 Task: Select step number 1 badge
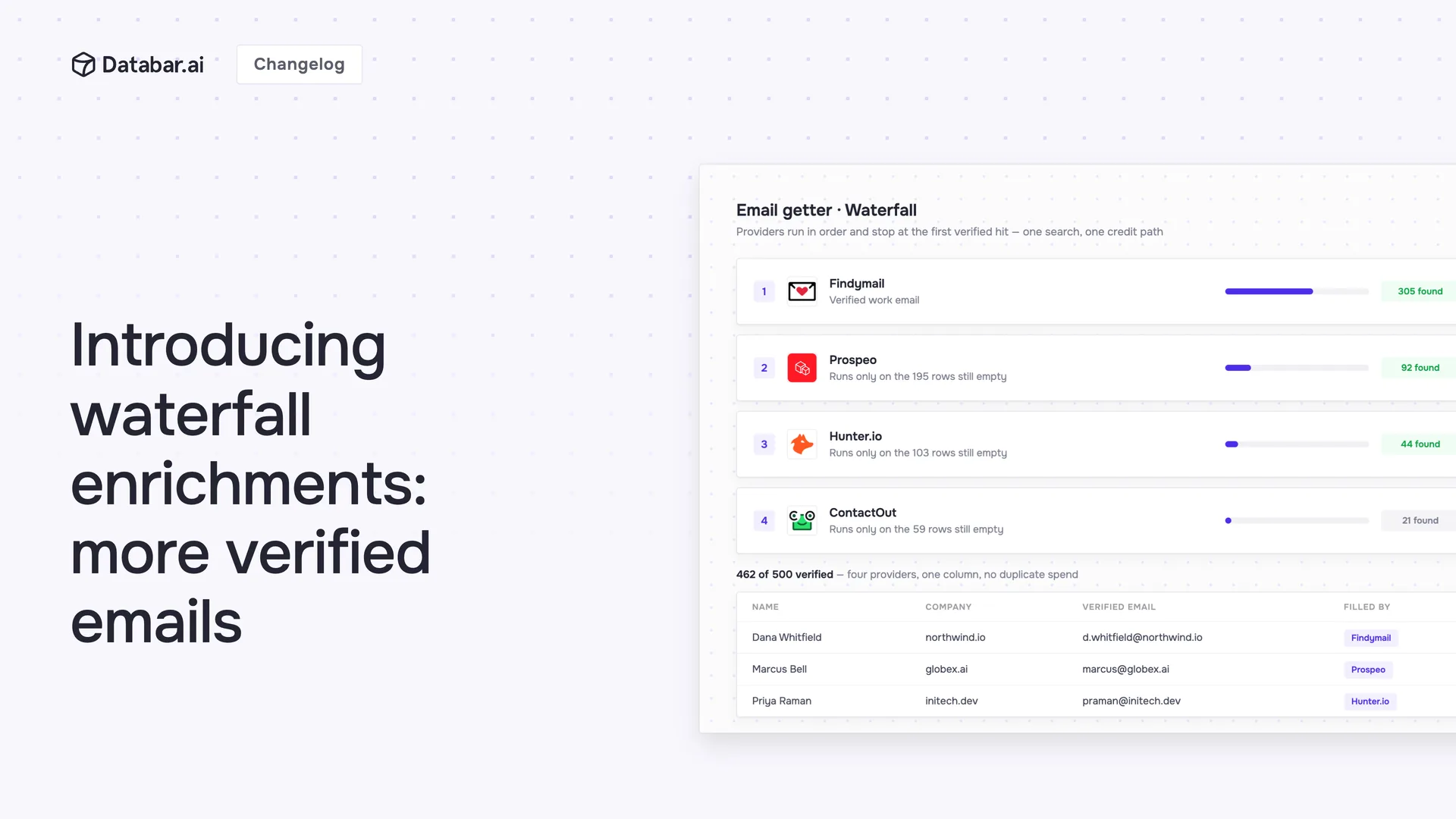coord(764,291)
